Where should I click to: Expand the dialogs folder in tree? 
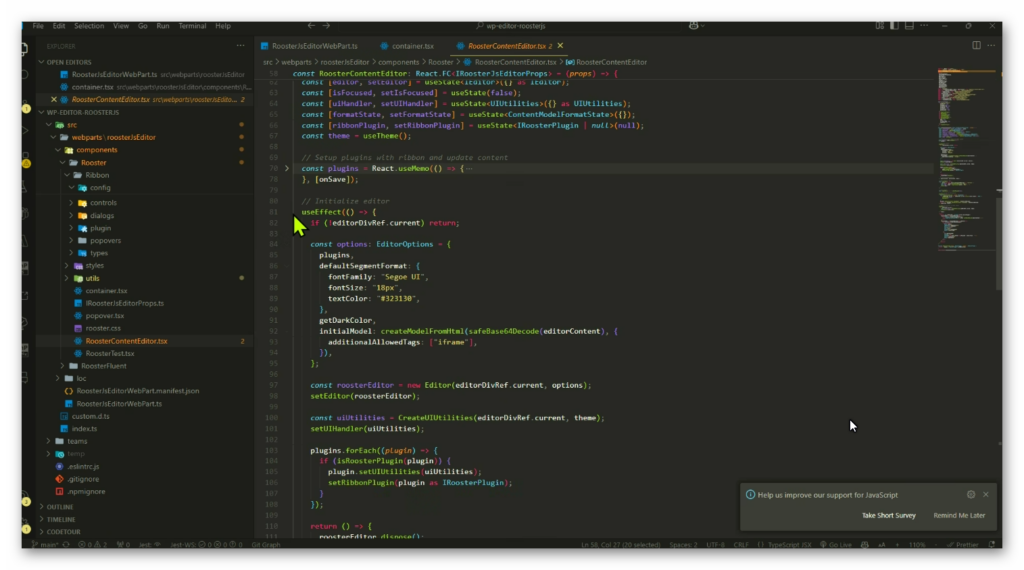[101, 215]
